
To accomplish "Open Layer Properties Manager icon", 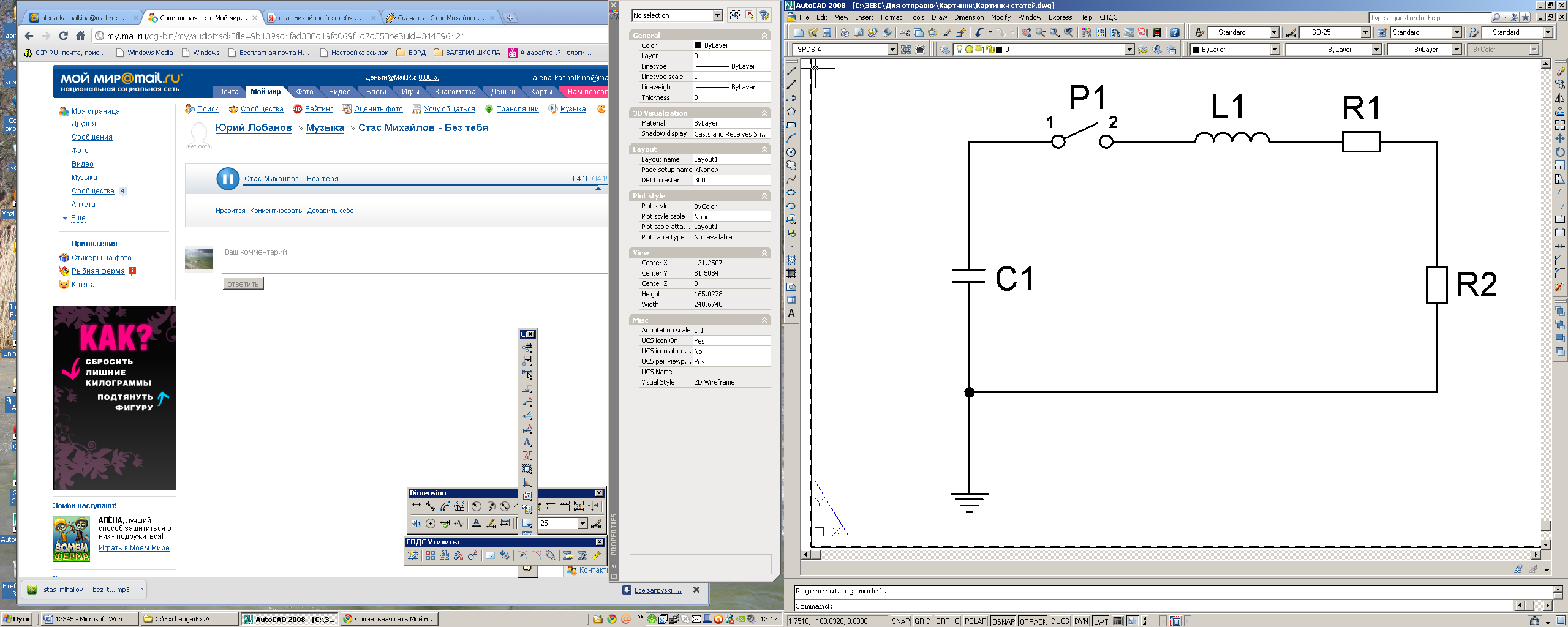I will pos(945,50).
